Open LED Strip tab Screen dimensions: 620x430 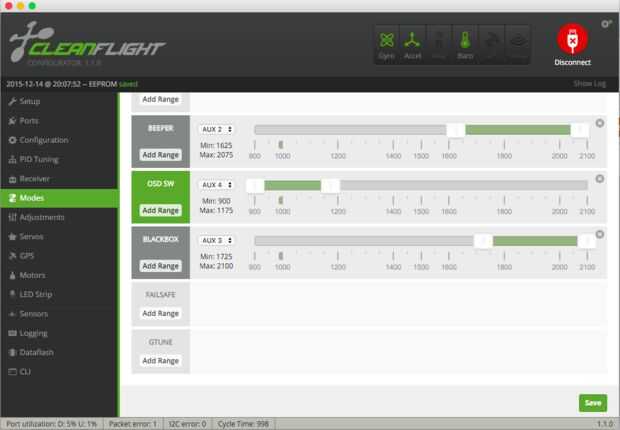point(59,294)
